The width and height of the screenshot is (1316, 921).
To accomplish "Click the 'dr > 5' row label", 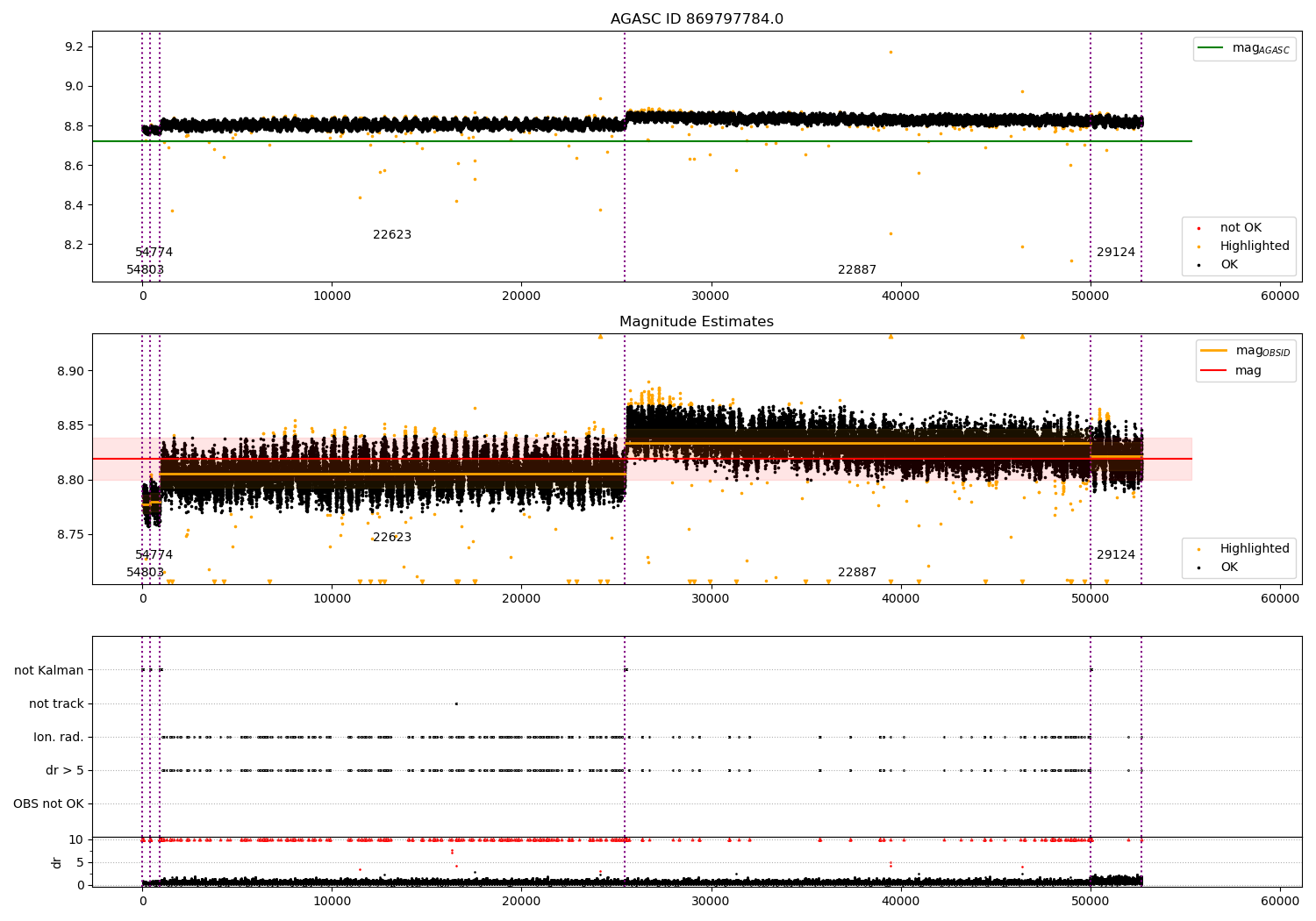I will 65,770.
